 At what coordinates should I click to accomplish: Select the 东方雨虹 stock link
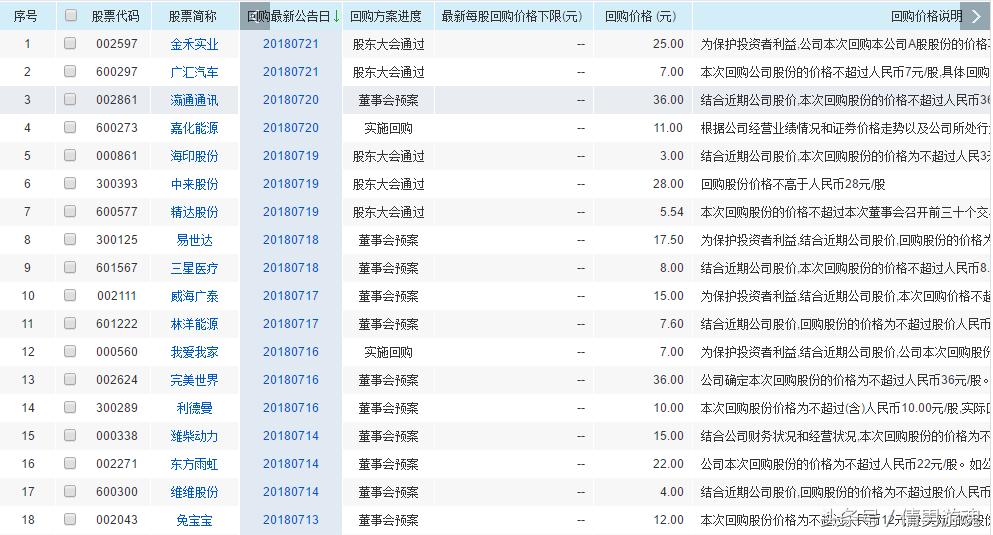(x=194, y=464)
